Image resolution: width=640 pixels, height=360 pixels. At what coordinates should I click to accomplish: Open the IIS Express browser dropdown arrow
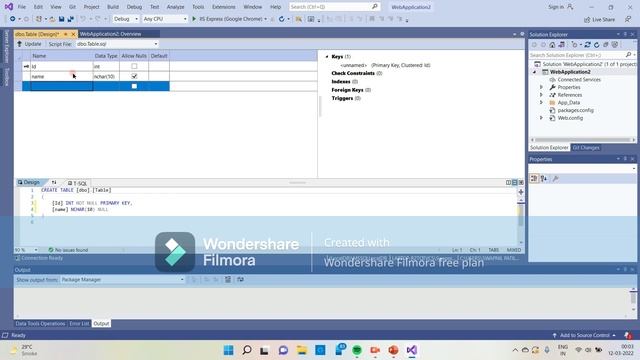pos(266,19)
